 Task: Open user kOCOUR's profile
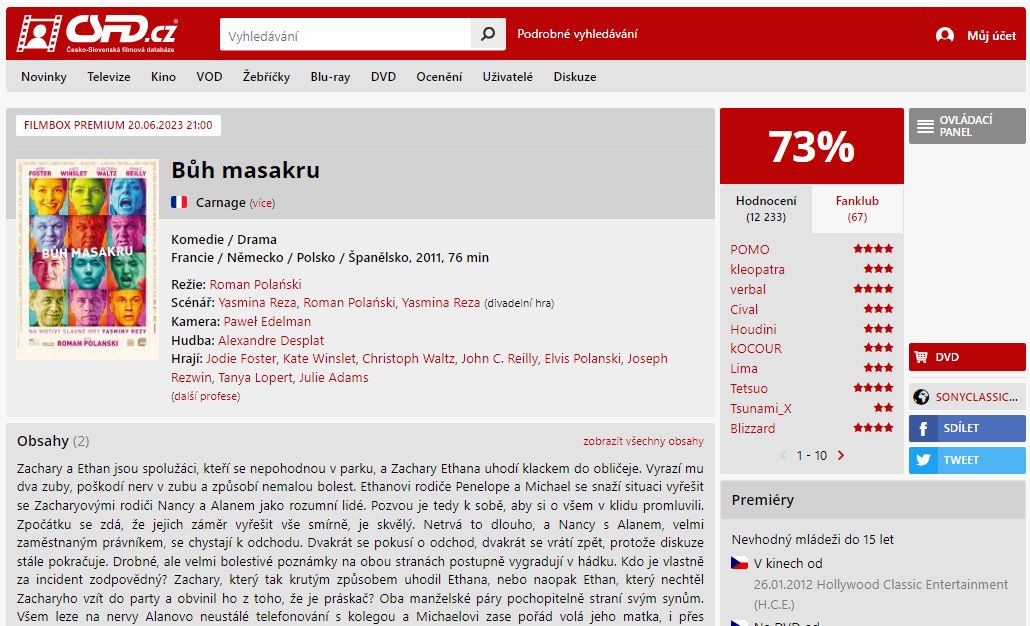(x=756, y=349)
